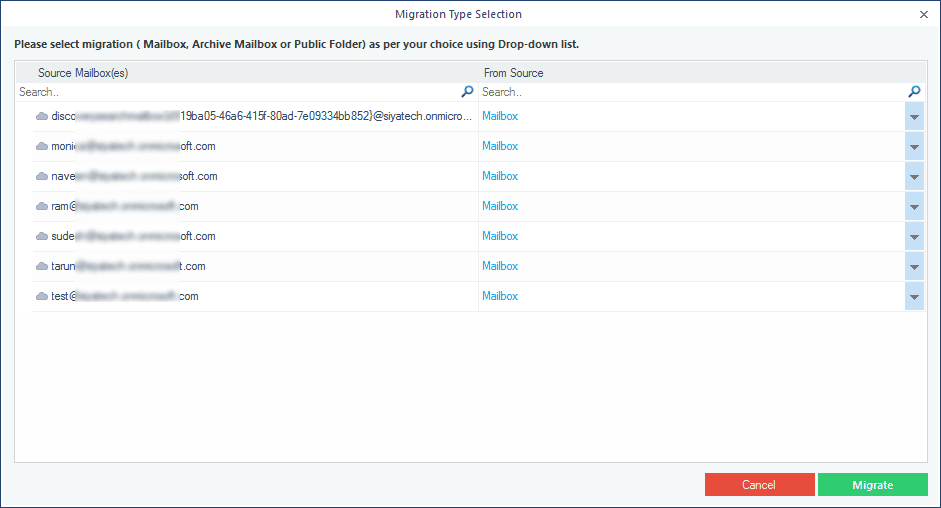The image size is (941, 508).
Task: Click search magnifier icon in Source Mailbox column
Action: [467, 92]
